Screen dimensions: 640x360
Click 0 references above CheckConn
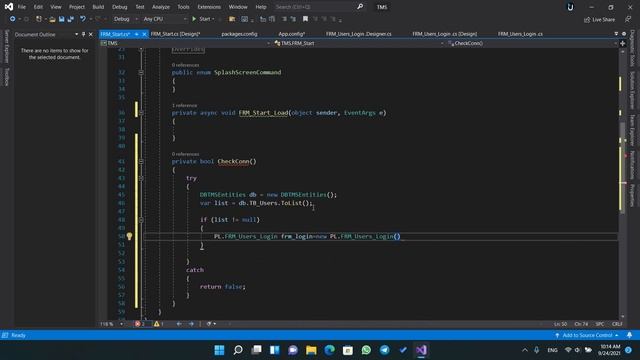(185, 154)
